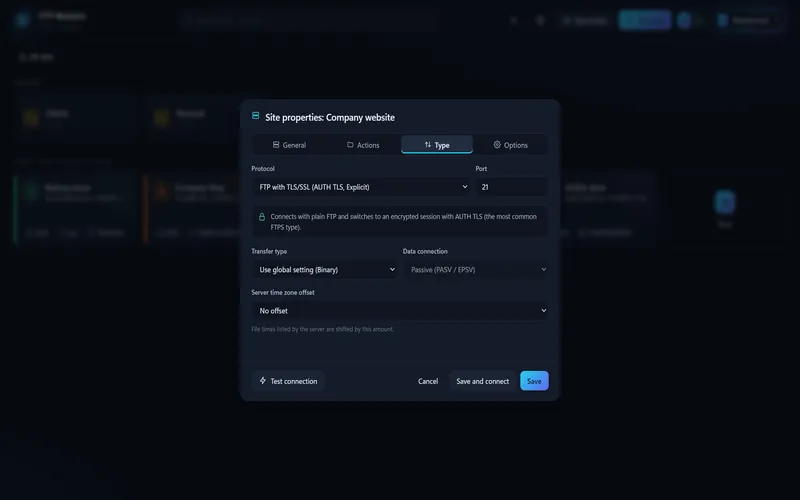Click the "Protocol" field label
The height and width of the screenshot is (500, 800).
(x=263, y=168)
